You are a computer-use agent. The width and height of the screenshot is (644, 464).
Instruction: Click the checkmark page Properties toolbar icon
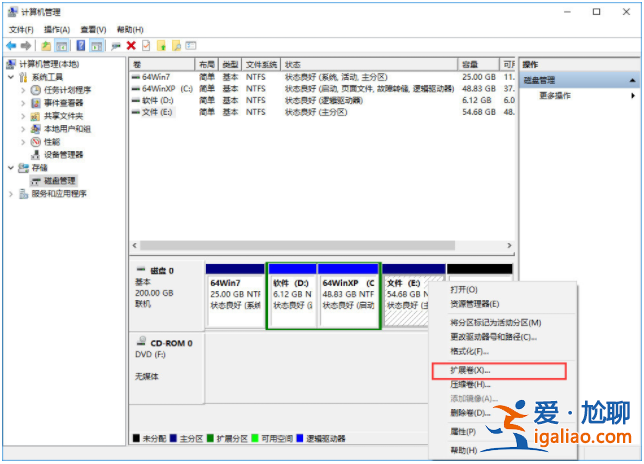pos(146,46)
